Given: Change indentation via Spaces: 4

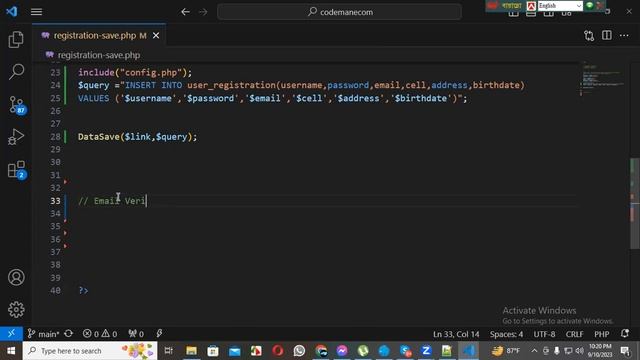Looking at the screenshot, I should [506, 334].
